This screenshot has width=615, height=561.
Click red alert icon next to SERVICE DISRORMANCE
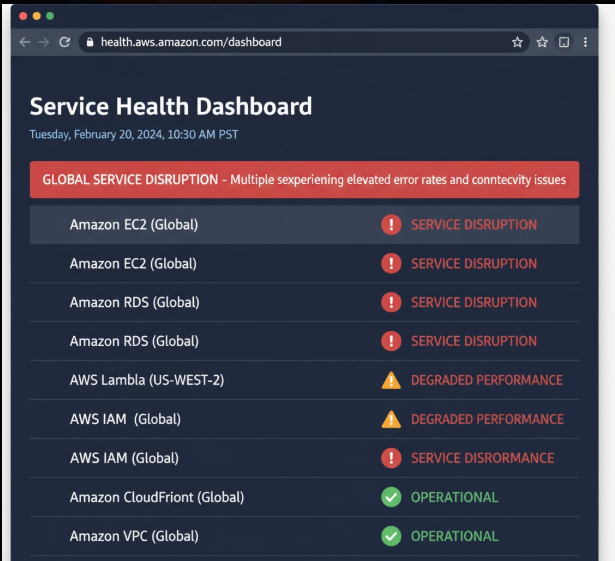pyautogui.click(x=391, y=458)
